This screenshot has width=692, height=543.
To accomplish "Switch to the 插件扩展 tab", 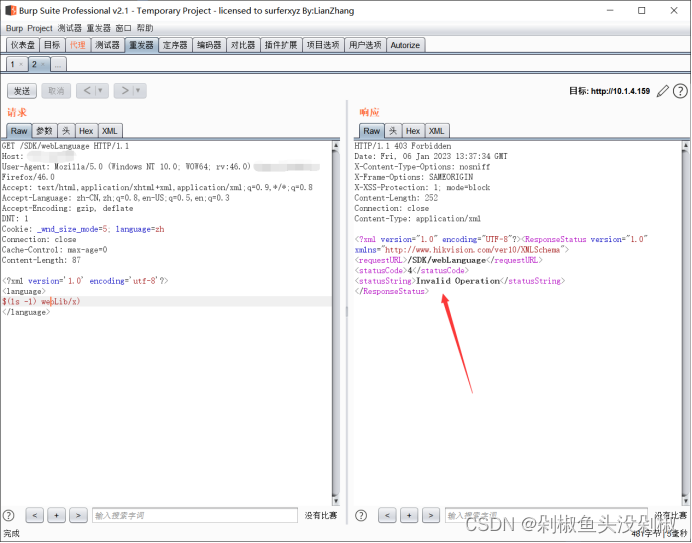I will pyautogui.click(x=281, y=45).
